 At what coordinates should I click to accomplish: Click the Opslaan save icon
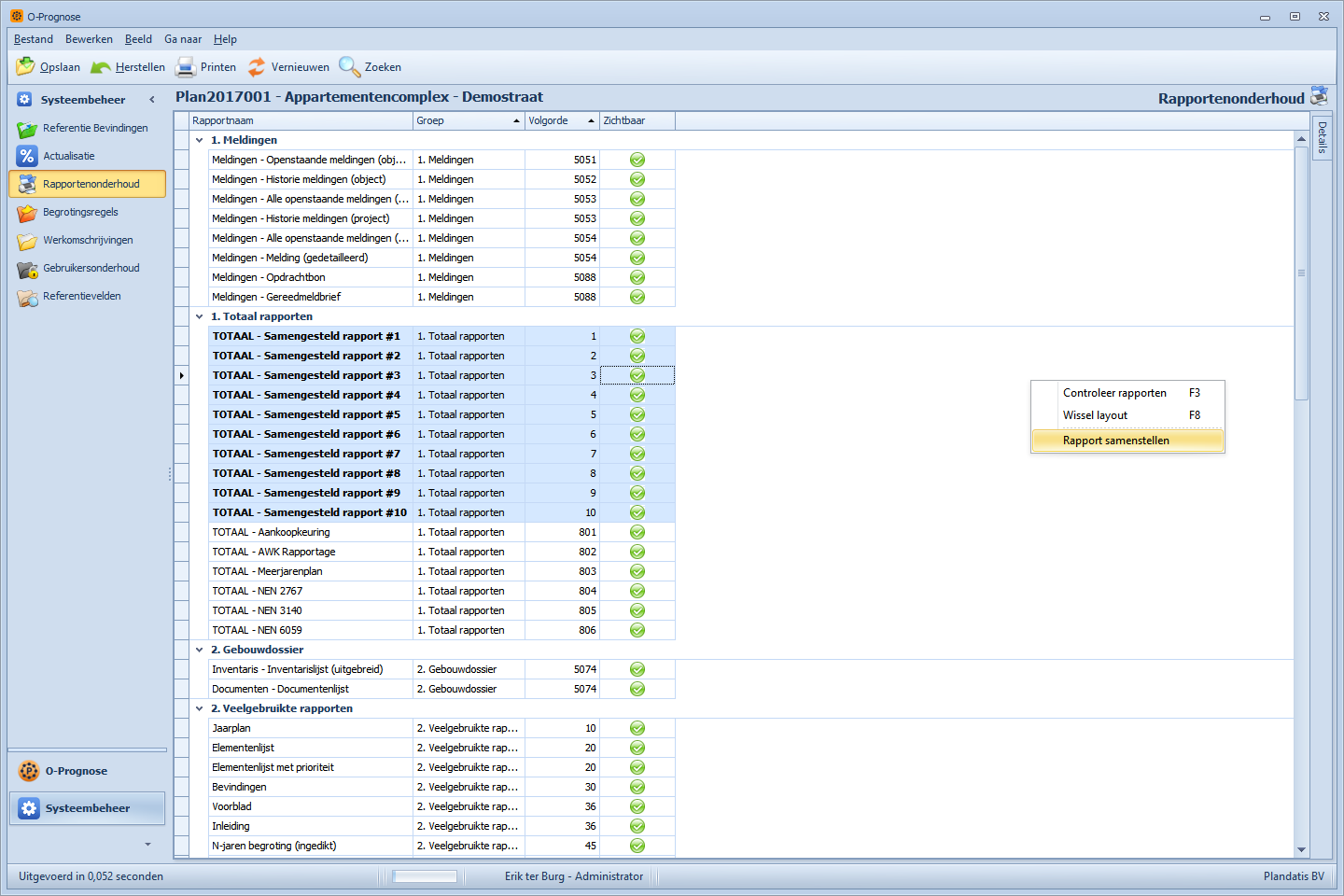click(x=26, y=67)
